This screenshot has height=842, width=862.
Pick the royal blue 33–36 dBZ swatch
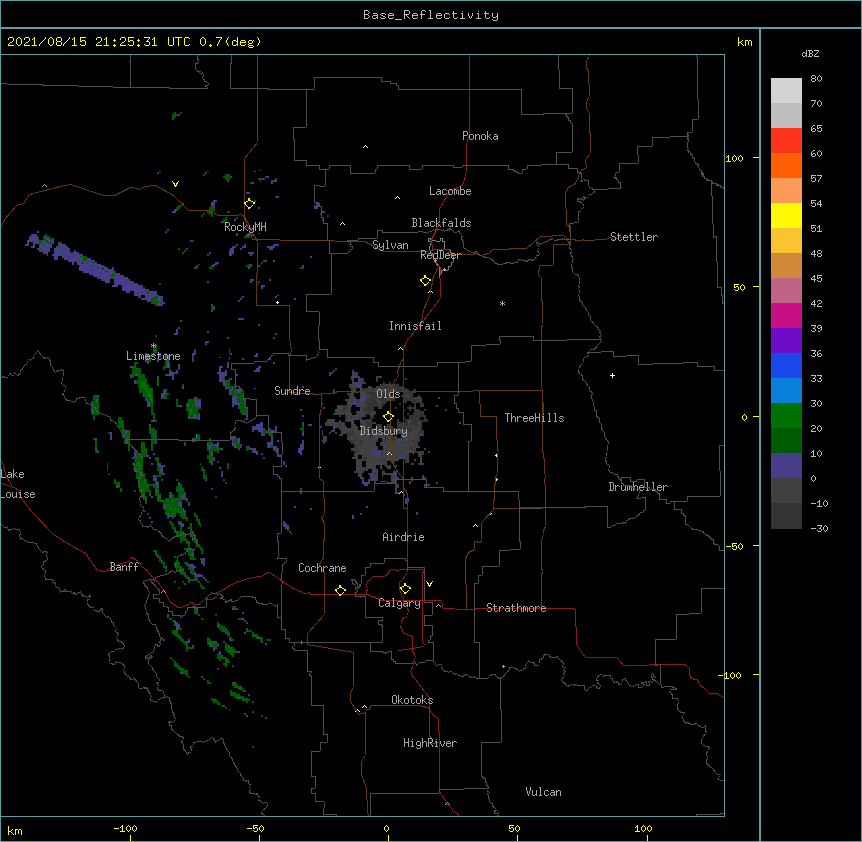pos(786,365)
